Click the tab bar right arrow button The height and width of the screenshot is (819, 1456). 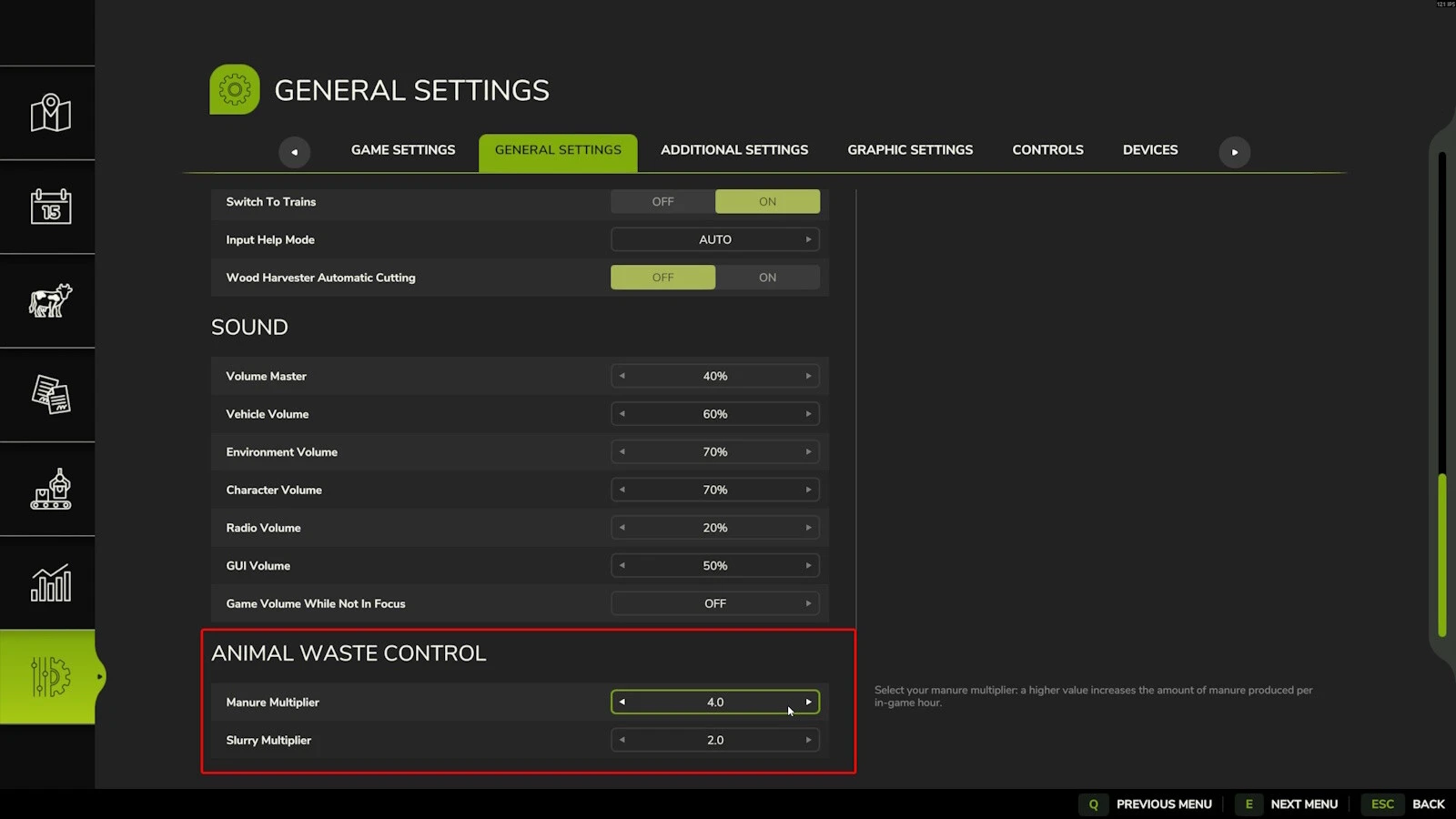[x=1235, y=152]
